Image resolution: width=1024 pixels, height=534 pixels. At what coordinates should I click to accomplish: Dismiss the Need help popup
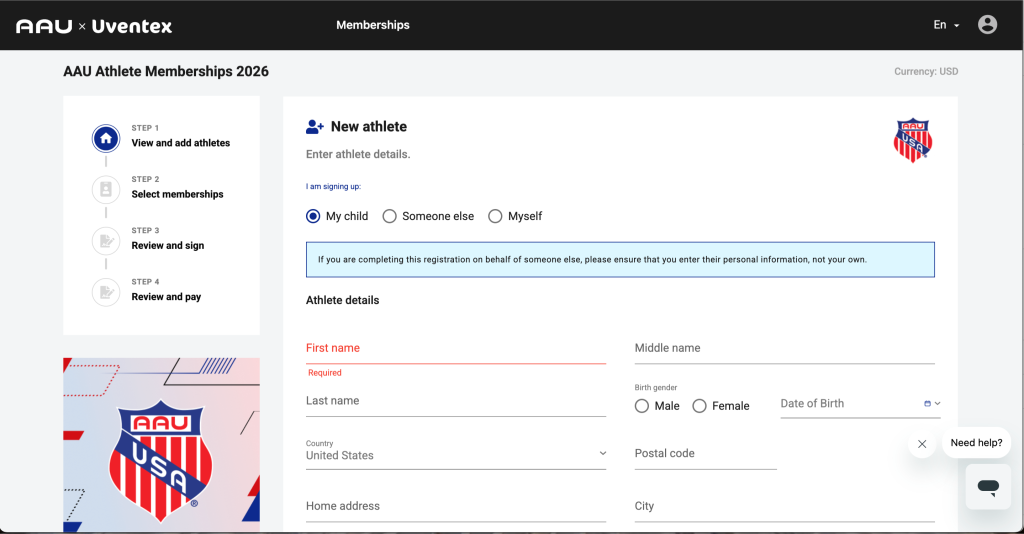(922, 444)
